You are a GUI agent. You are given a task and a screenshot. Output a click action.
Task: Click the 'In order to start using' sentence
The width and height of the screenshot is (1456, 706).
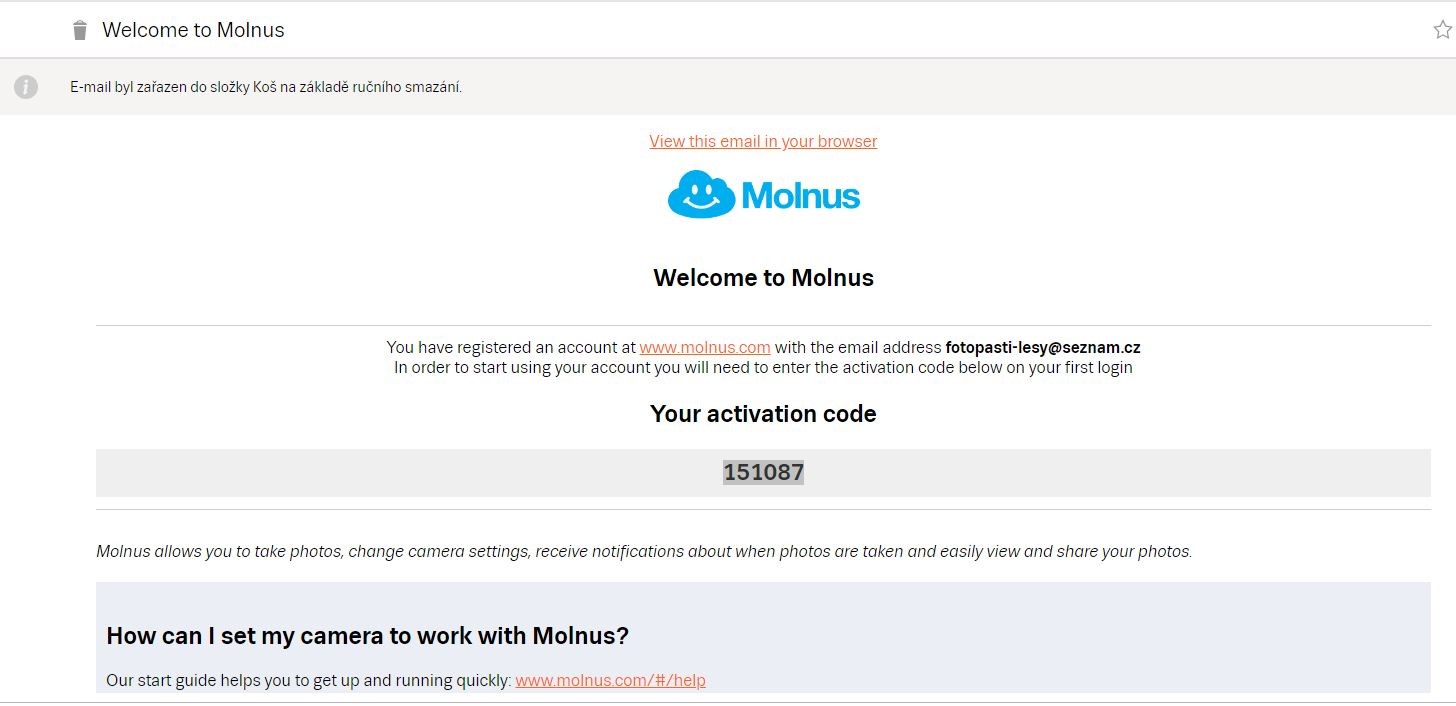coord(763,367)
